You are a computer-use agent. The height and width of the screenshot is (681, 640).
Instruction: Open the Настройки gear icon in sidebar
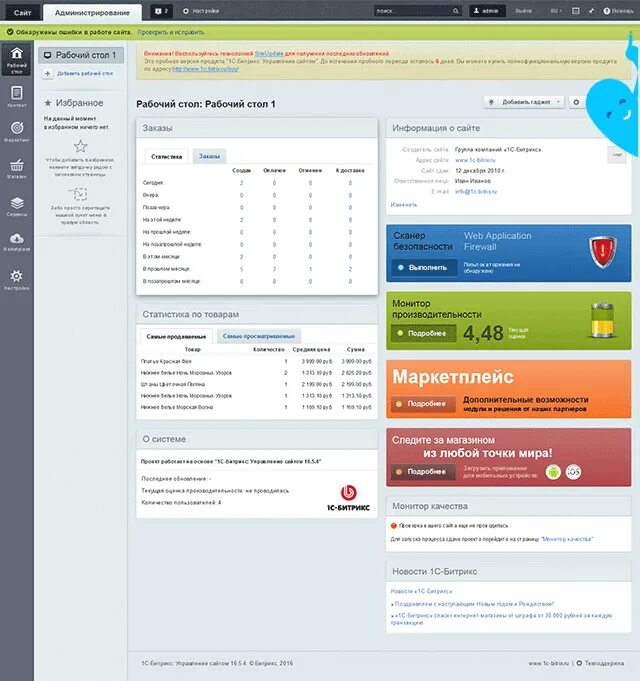click(16, 279)
